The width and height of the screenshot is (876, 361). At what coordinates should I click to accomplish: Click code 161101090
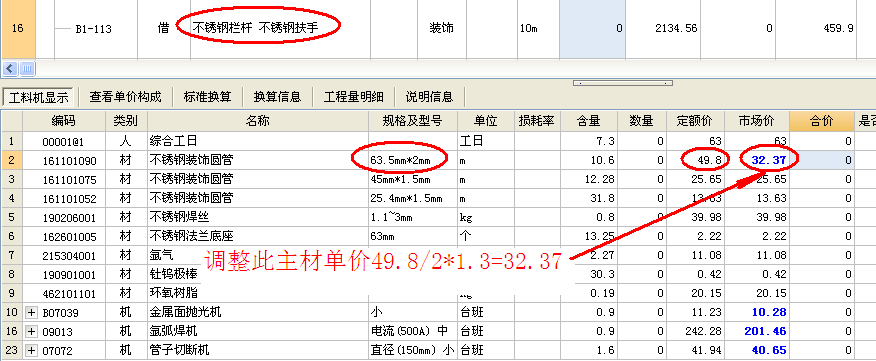pos(69,161)
